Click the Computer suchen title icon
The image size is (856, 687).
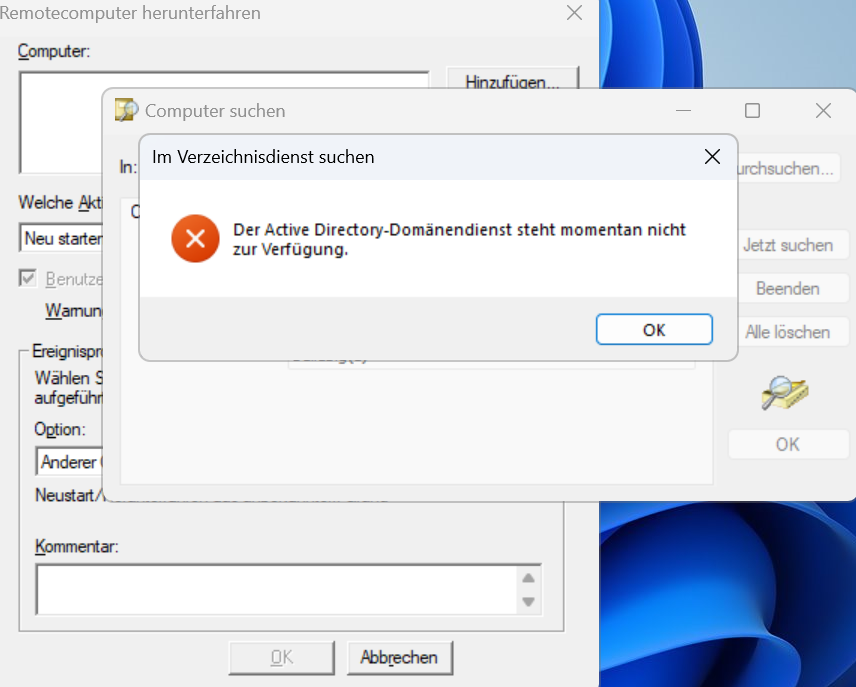tap(126, 110)
